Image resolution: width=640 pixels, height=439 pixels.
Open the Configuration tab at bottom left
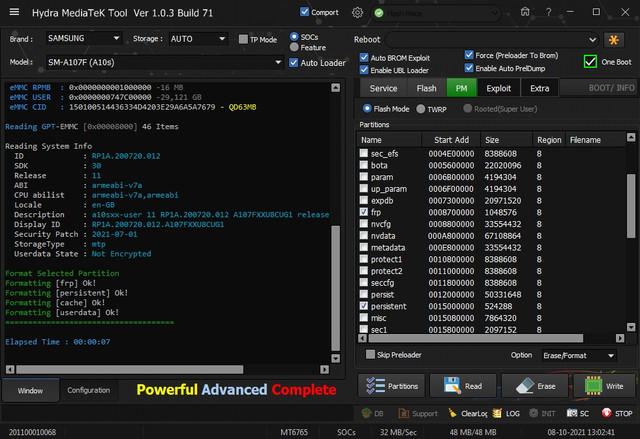pyautogui.click(x=88, y=390)
